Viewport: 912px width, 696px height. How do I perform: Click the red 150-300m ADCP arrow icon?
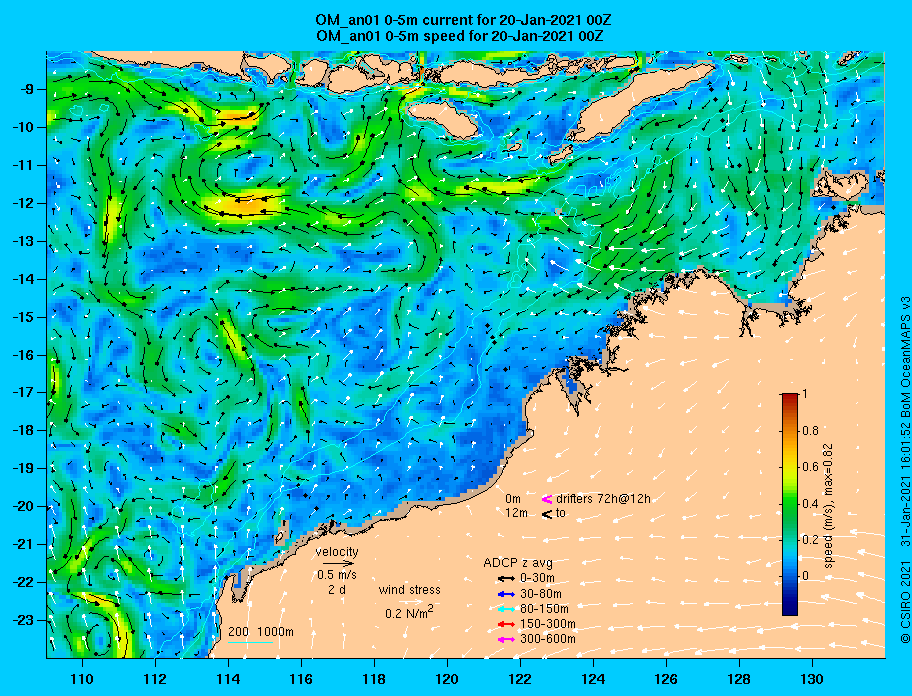pos(506,624)
